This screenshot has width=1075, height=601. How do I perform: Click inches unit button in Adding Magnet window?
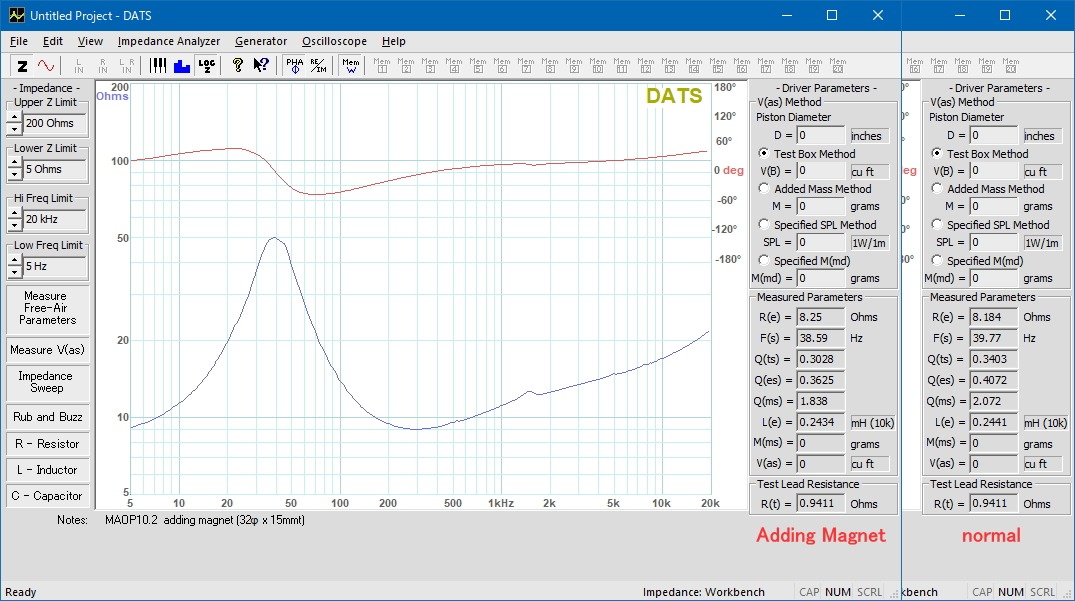pos(869,136)
